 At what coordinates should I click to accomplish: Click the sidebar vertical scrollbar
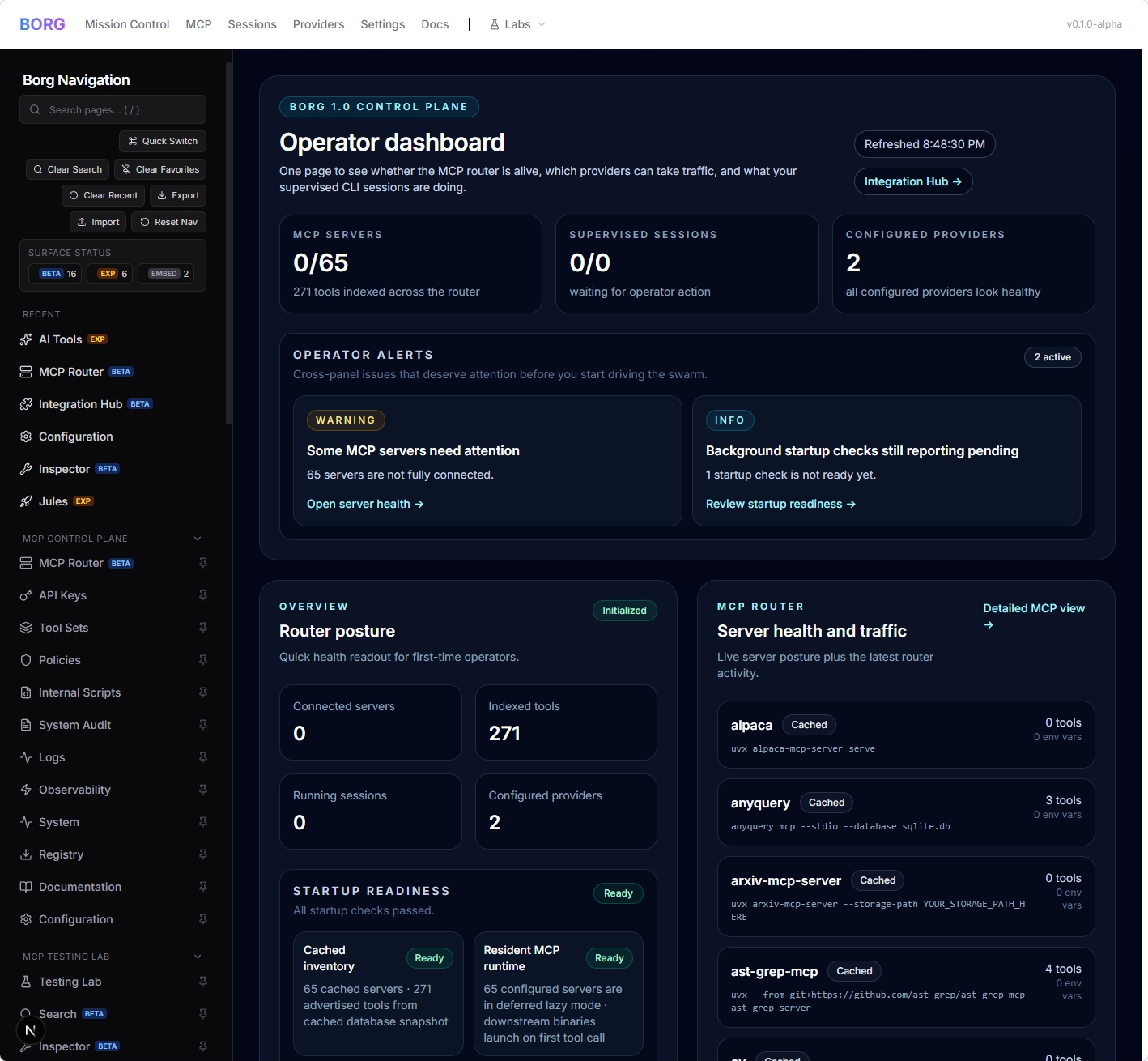point(229,243)
